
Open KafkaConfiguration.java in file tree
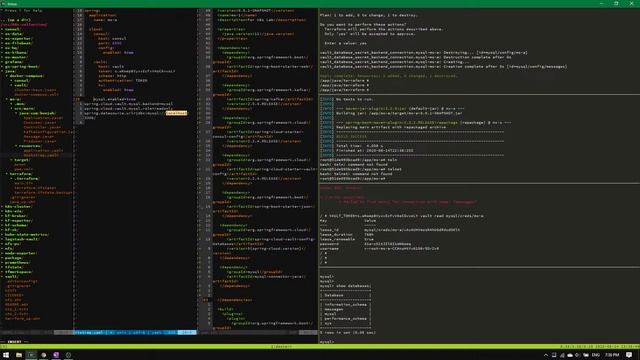[x=49, y=132]
